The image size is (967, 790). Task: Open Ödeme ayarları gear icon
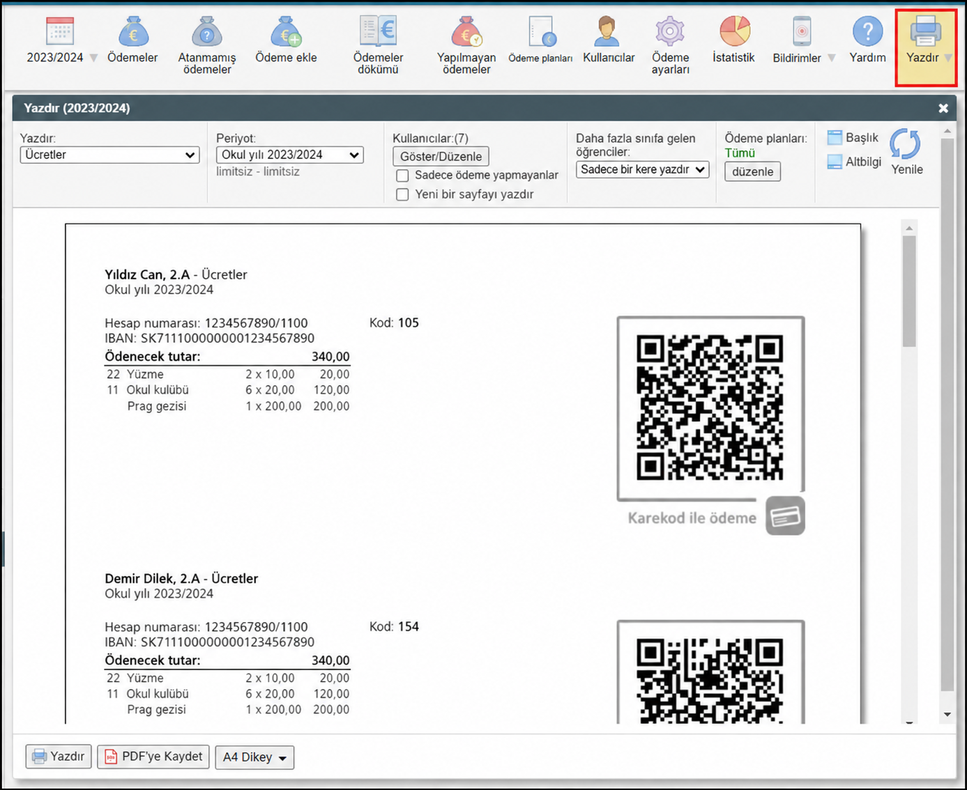(x=670, y=31)
